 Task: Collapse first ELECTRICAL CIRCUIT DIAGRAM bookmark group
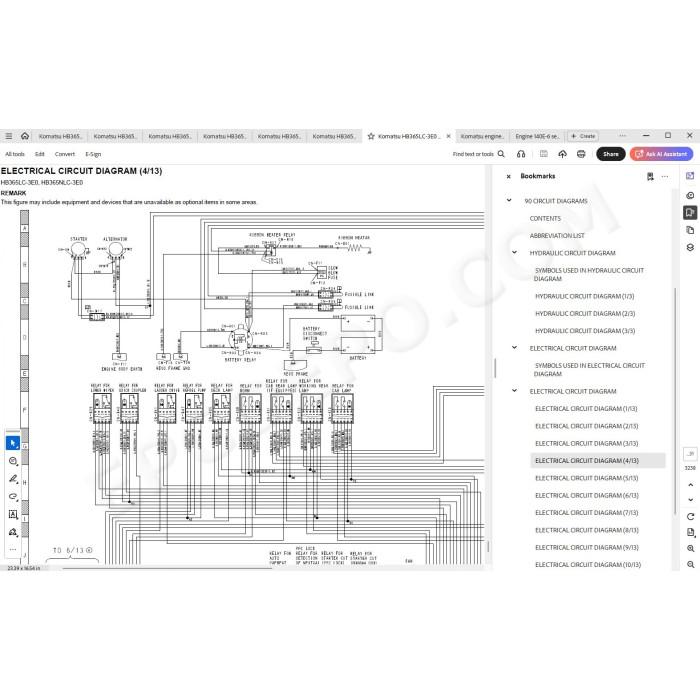(514, 347)
